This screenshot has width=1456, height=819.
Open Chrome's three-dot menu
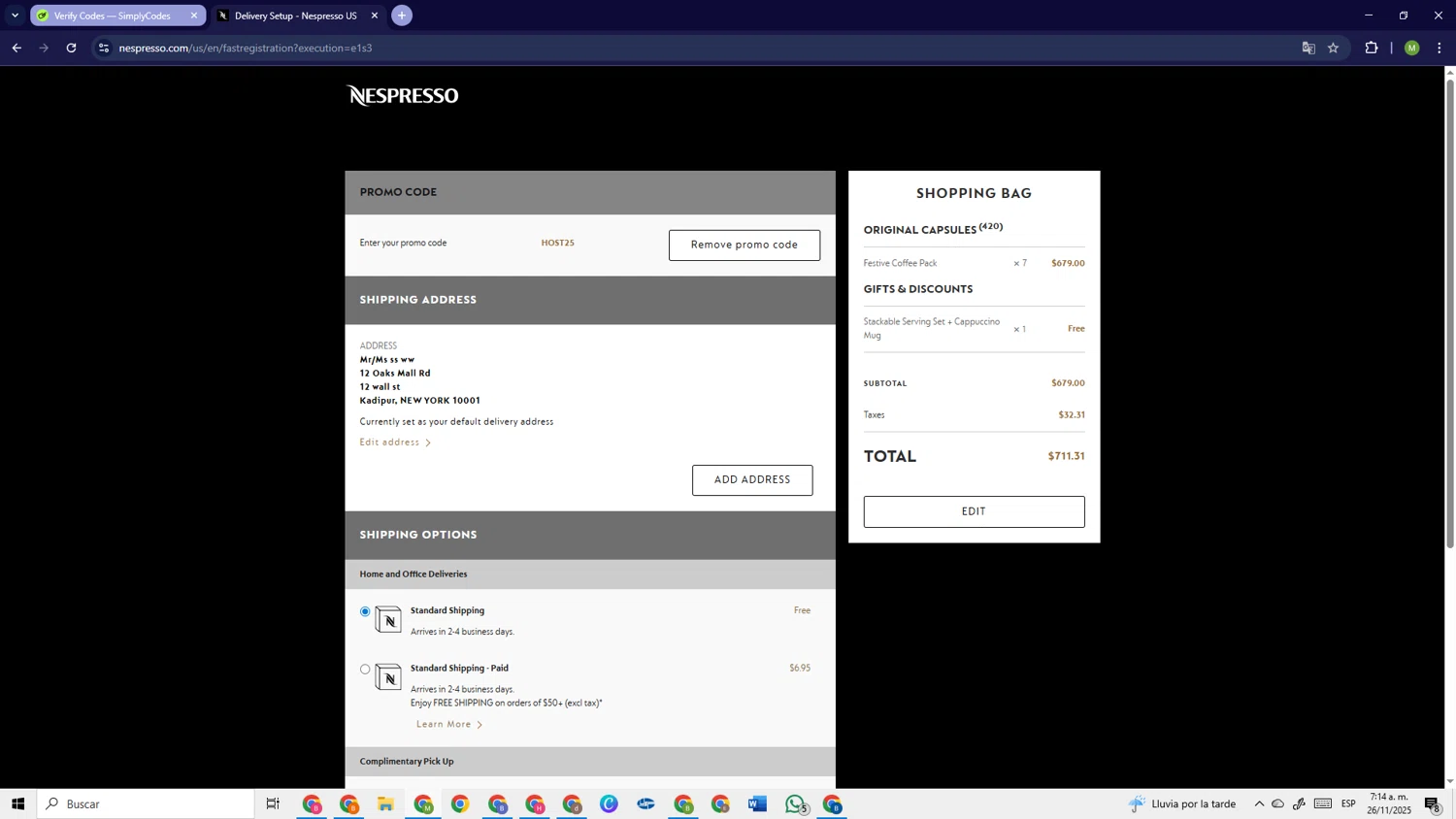point(1439,48)
